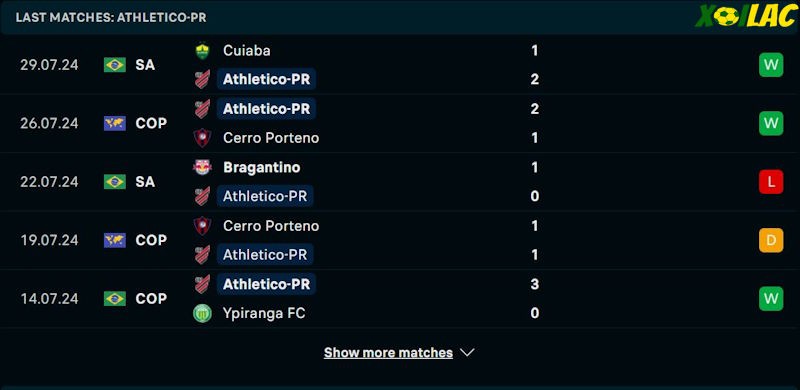This screenshot has height=390, width=800.
Task: Click the Ypiranga FC green crest
Action: click(202, 313)
